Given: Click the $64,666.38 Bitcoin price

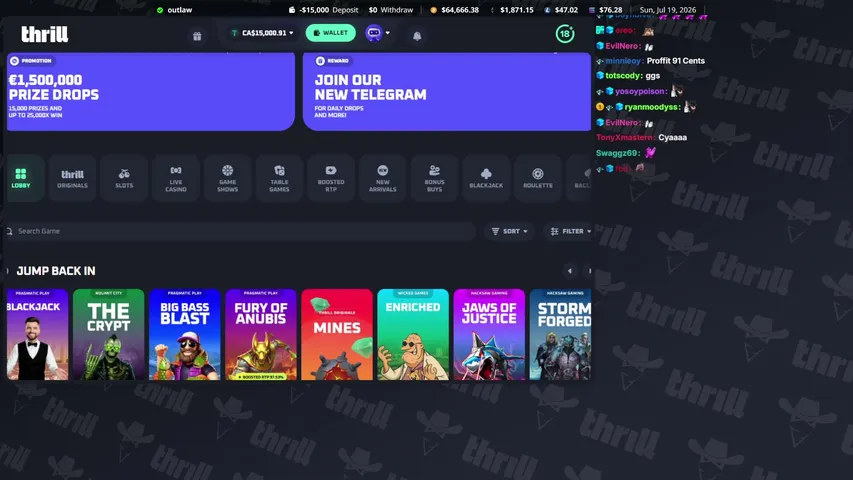Looking at the screenshot, I should pos(454,10).
